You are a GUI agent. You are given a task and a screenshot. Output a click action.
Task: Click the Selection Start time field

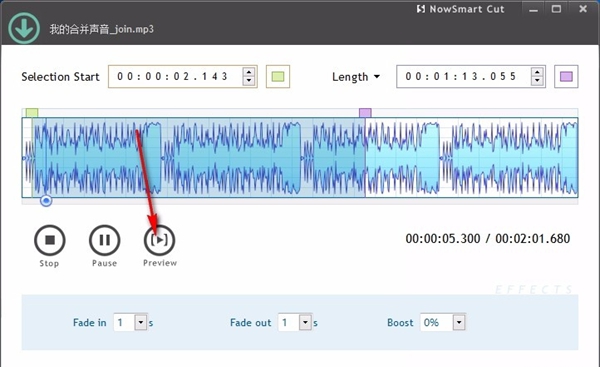176,77
